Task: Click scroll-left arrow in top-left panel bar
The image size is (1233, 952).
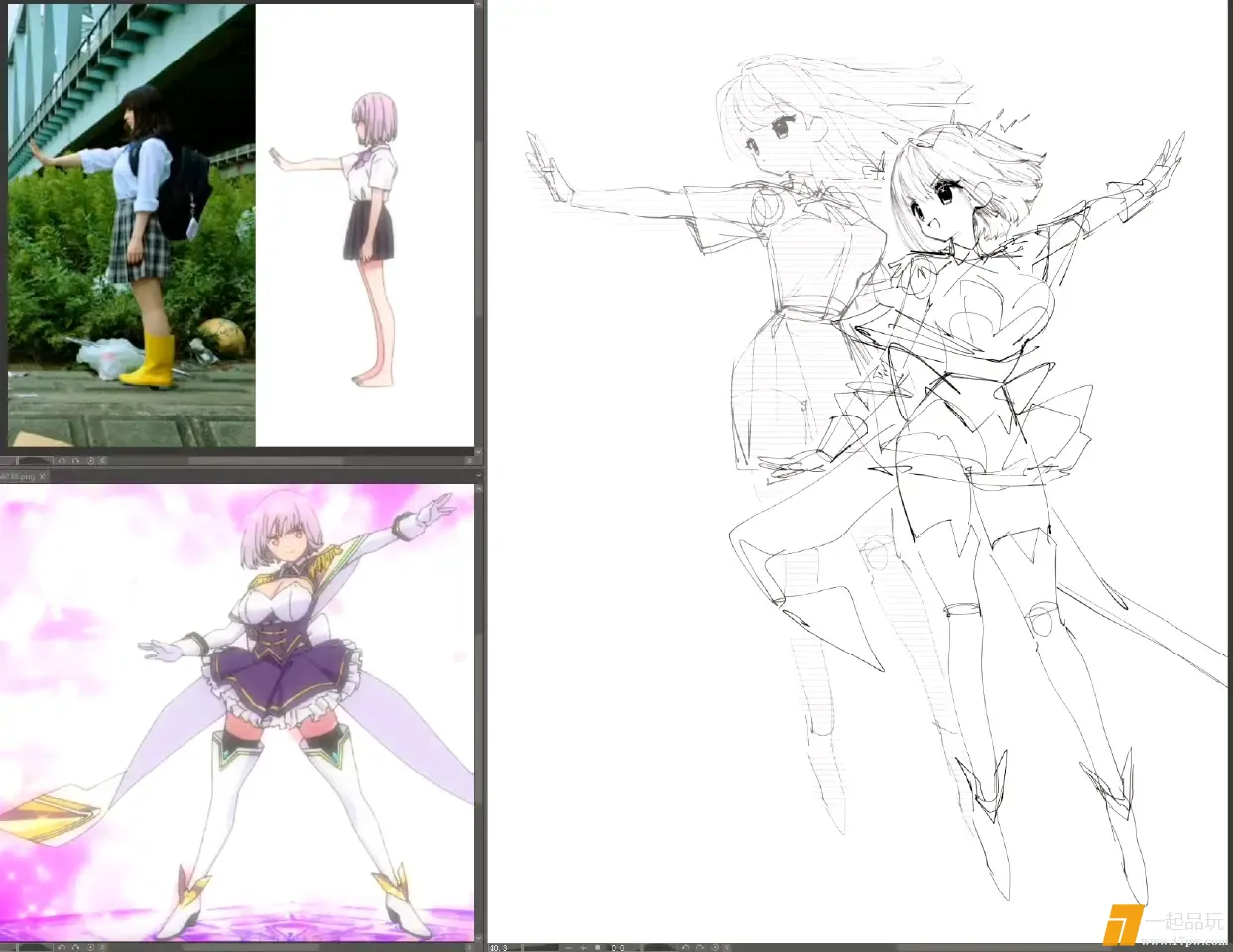Action: (103, 460)
